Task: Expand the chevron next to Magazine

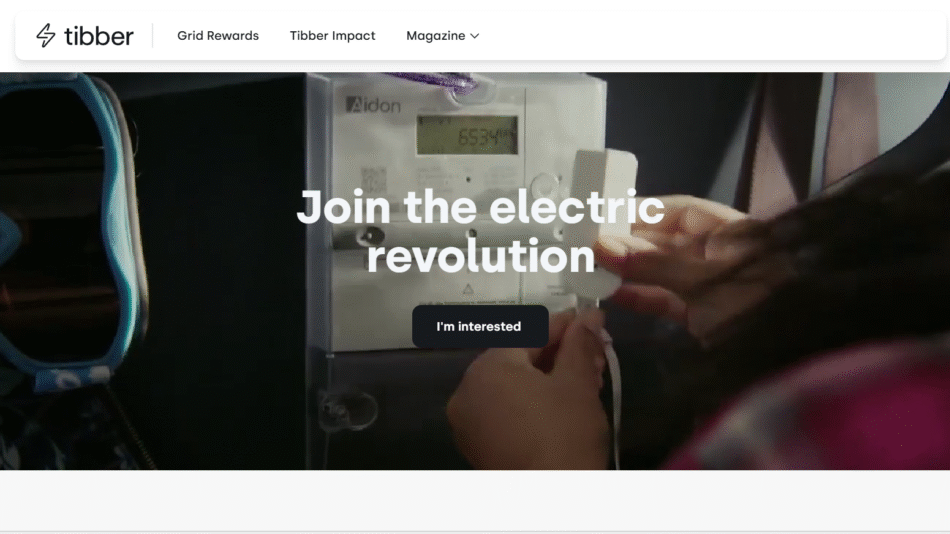Action: click(x=475, y=36)
